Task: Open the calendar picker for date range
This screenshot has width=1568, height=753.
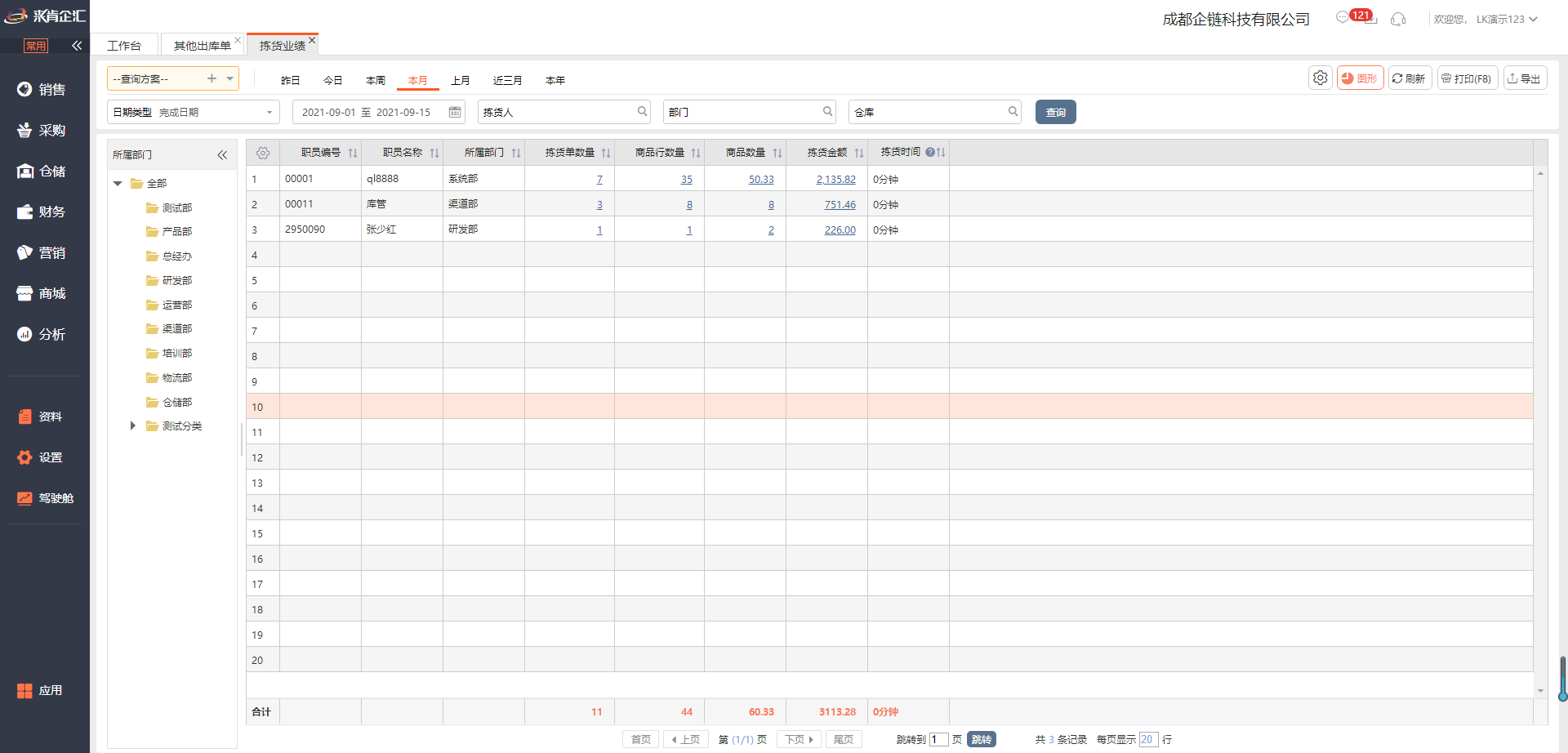Action: (x=455, y=112)
